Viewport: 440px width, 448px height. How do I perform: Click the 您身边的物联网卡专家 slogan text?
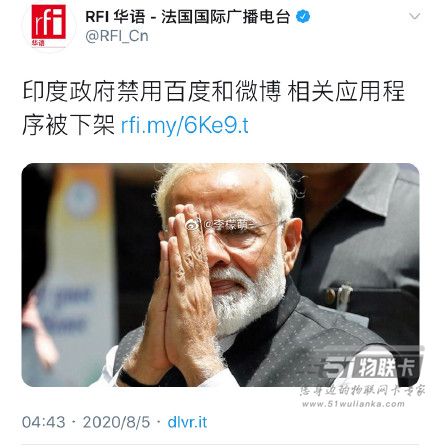point(362,390)
